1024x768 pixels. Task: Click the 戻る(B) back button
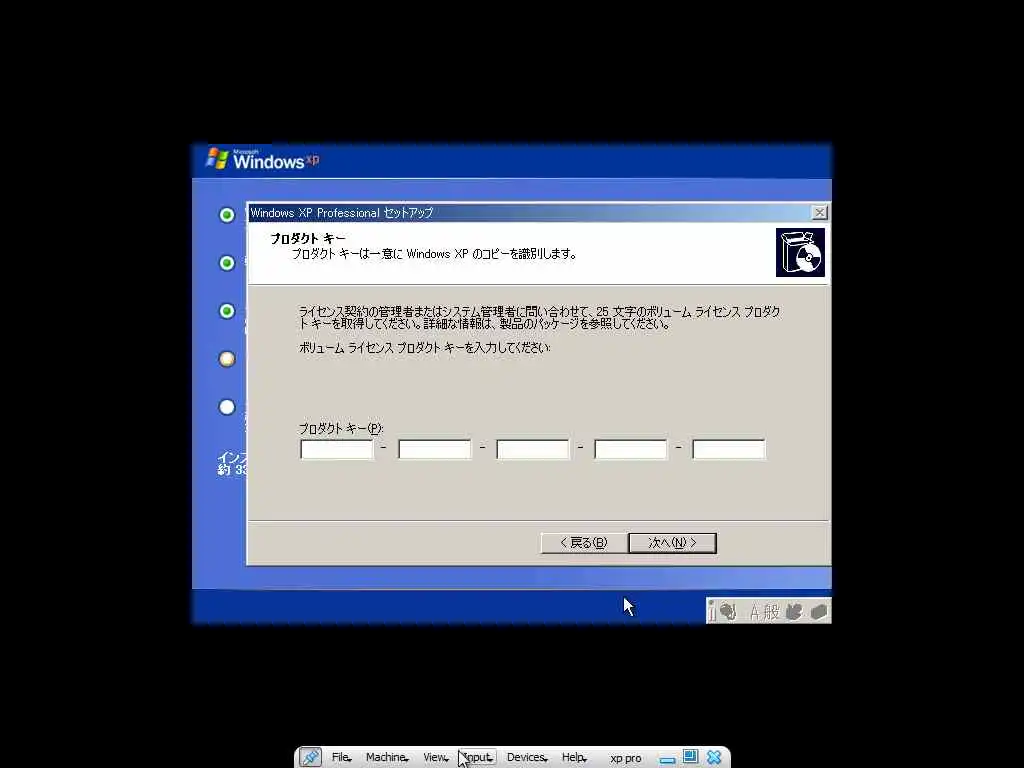(x=584, y=543)
